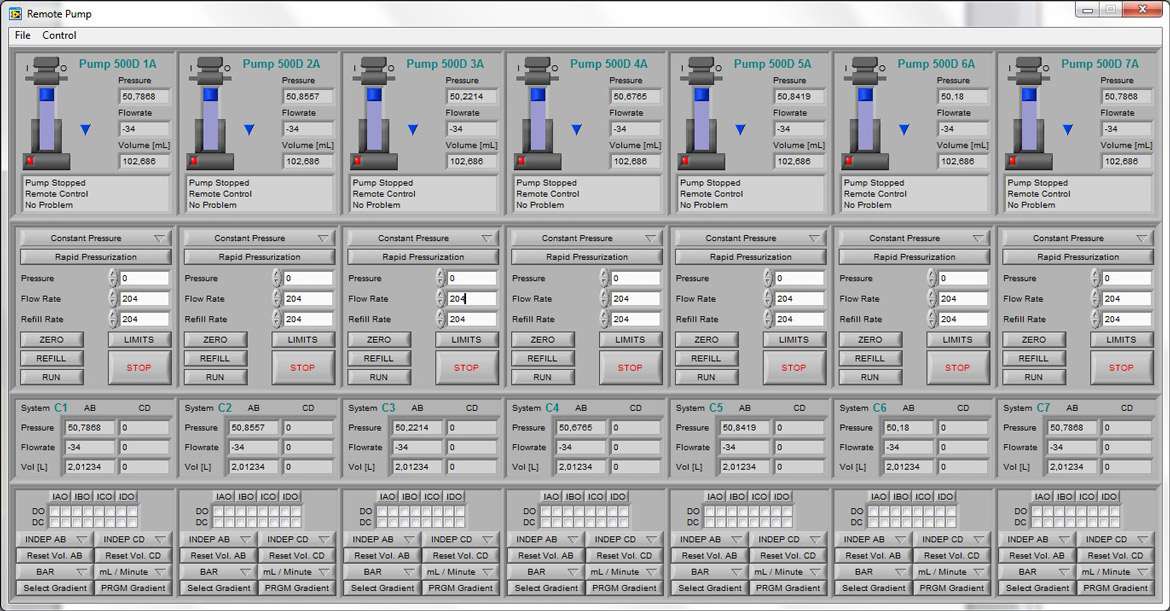The height and width of the screenshot is (611, 1170).
Task: Click the Pump 500D 4A syringe pump icon
Action: click(538, 113)
